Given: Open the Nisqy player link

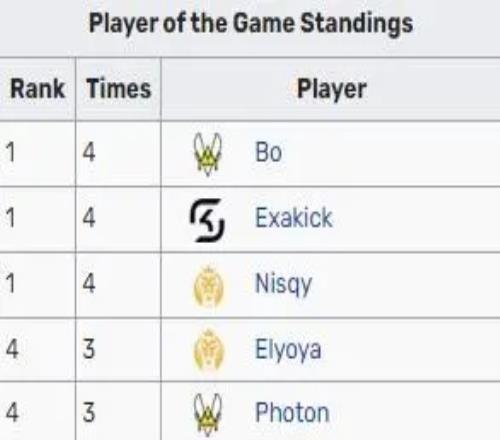Looking at the screenshot, I should [283, 285].
